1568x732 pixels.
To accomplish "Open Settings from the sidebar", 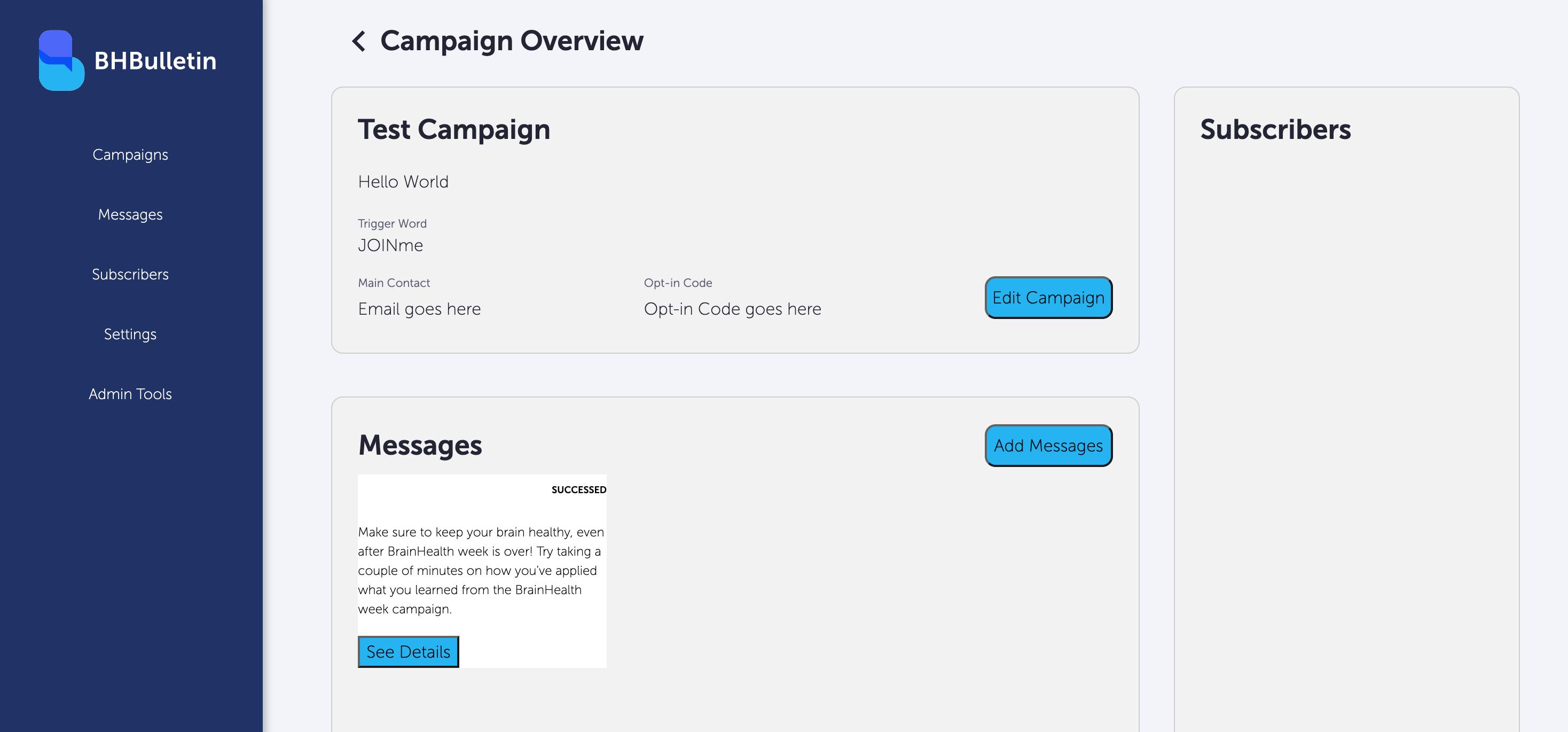I will coord(130,334).
